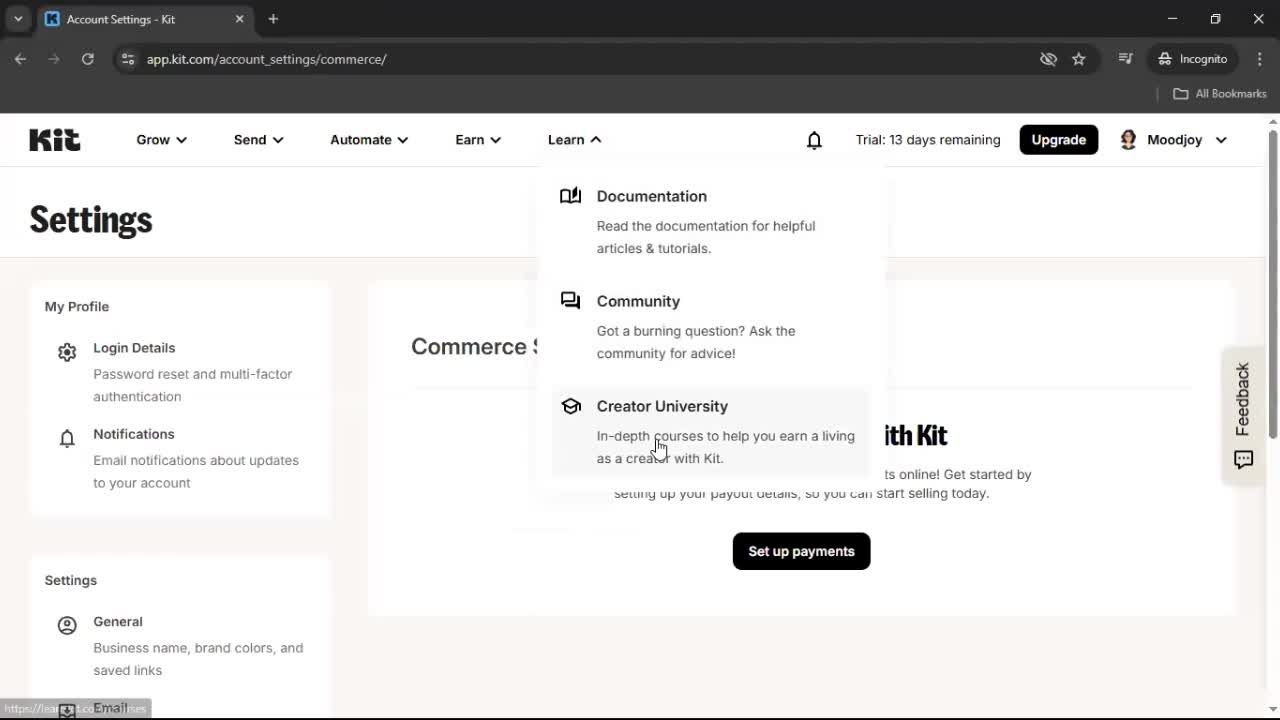The height and width of the screenshot is (720, 1280).
Task: Click the Login Details gear icon
Action: [66, 352]
